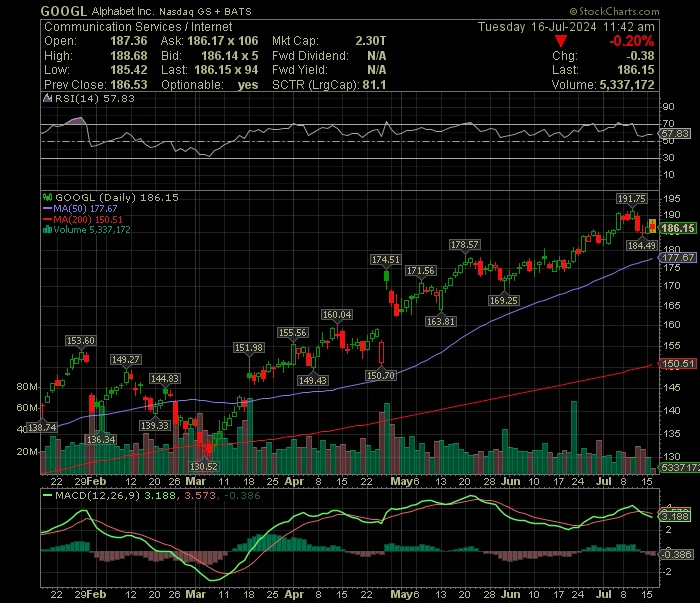700x603 pixels.
Task: Click the 136.34 low annotation
Action: coord(101,440)
